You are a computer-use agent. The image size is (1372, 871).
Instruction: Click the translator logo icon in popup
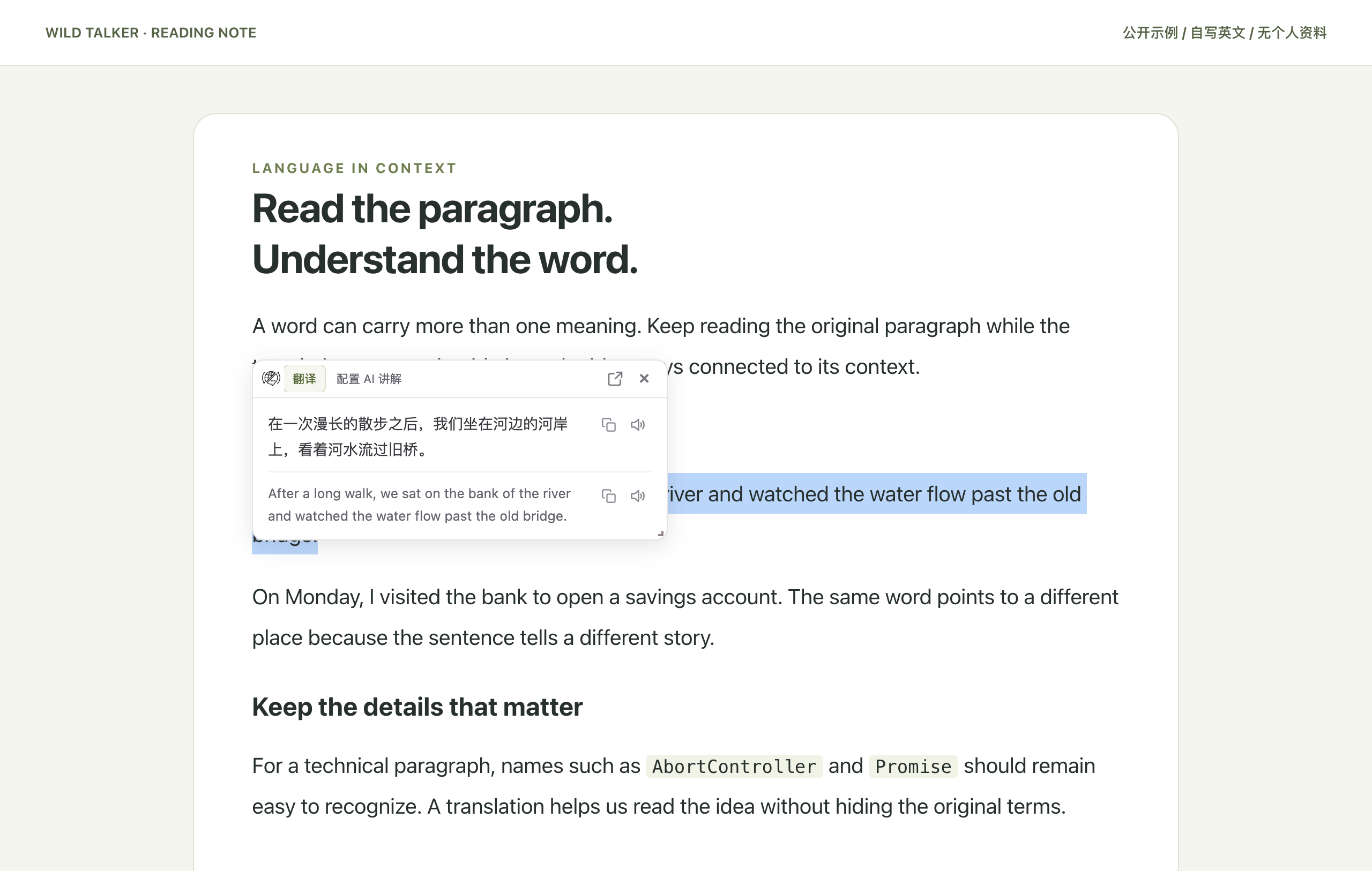[x=271, y=378]
